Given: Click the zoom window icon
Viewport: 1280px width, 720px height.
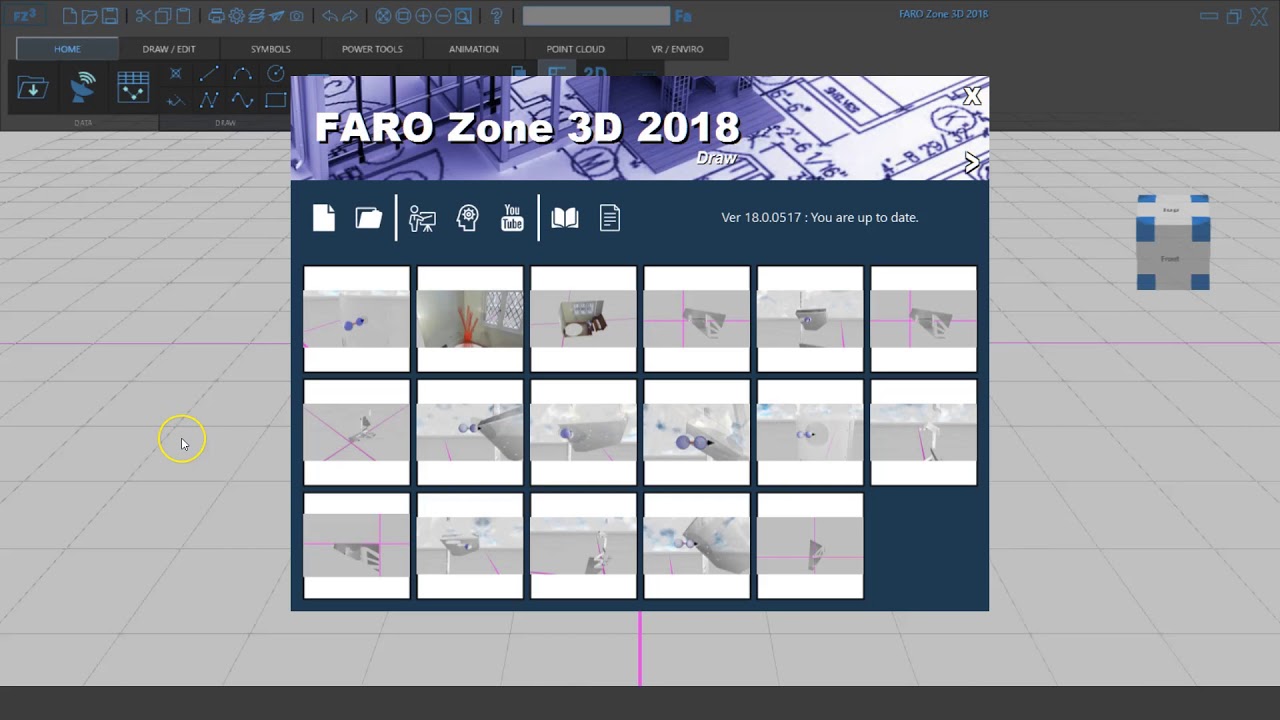Looking at the screenshot, I should pyautogui.click(x=403, y=16).
